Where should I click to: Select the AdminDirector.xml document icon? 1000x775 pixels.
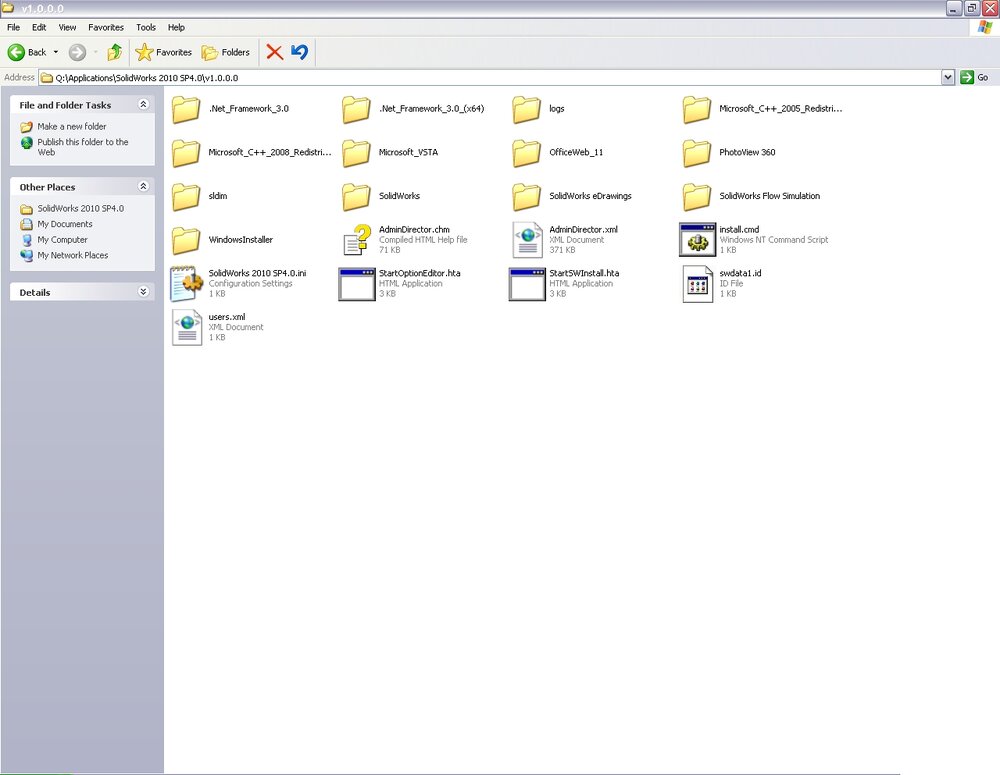pos(527,240)
